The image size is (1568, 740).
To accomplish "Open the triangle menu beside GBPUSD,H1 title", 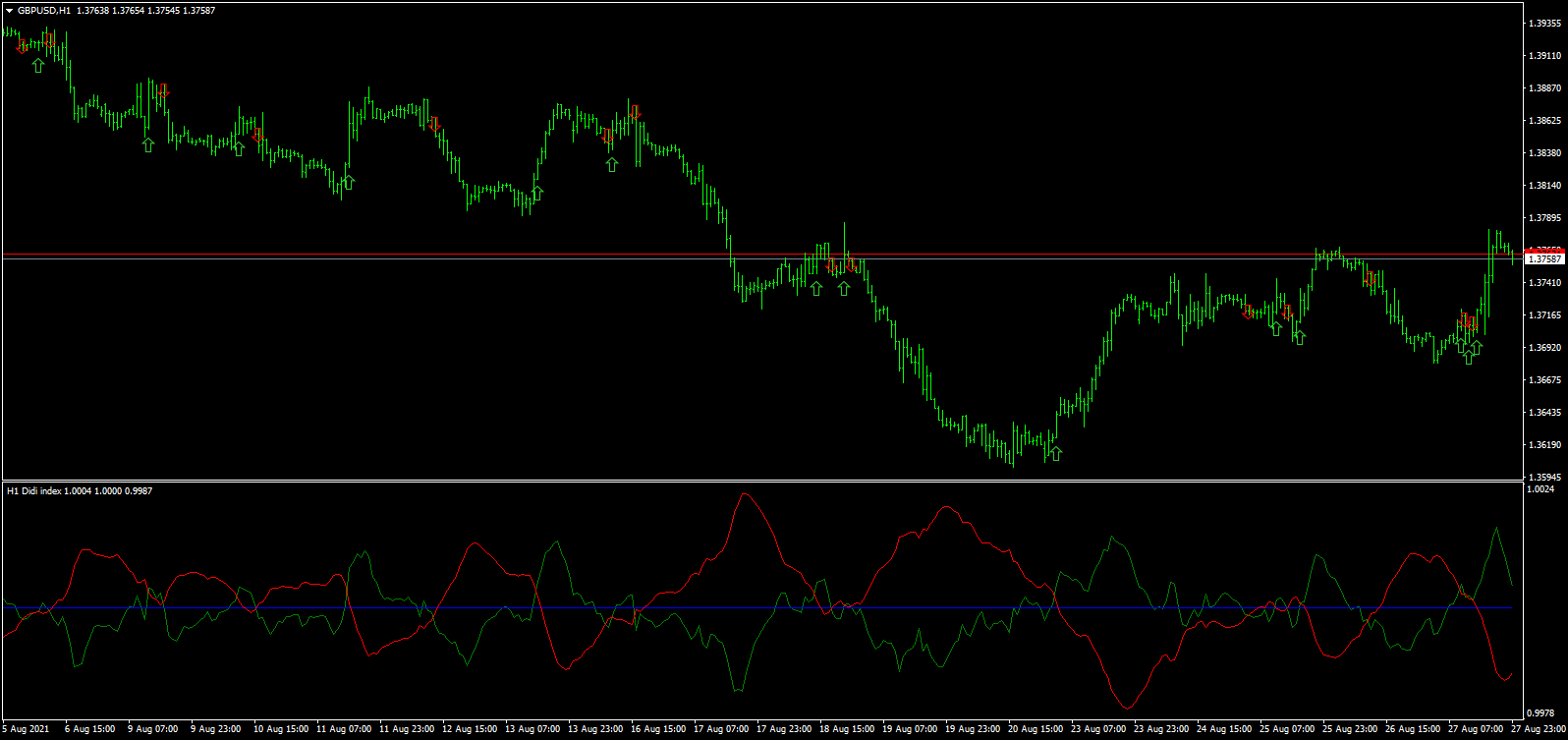I will (x=9, y=10).
